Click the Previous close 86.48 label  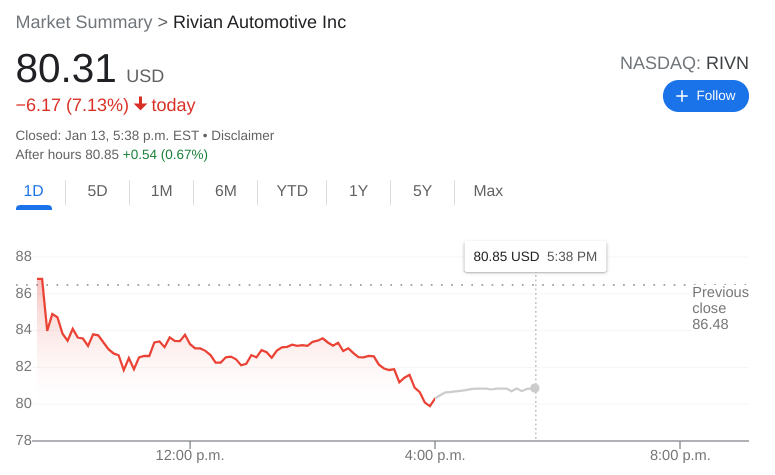click(x=720, y=308)
